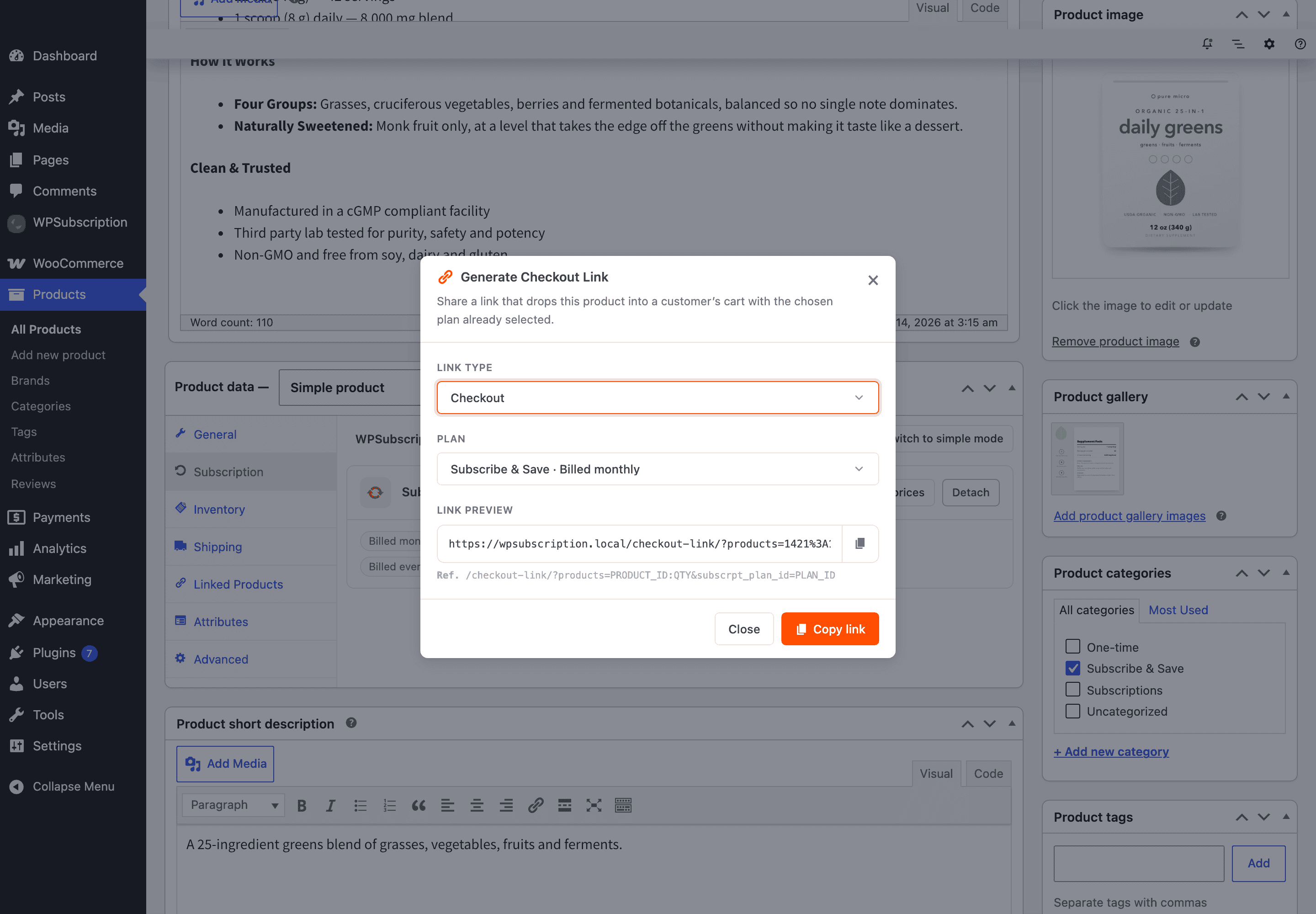The image size is (1316, 914).
Task: Click the daily greens product image thumbnail
Action: point(1170,167)
